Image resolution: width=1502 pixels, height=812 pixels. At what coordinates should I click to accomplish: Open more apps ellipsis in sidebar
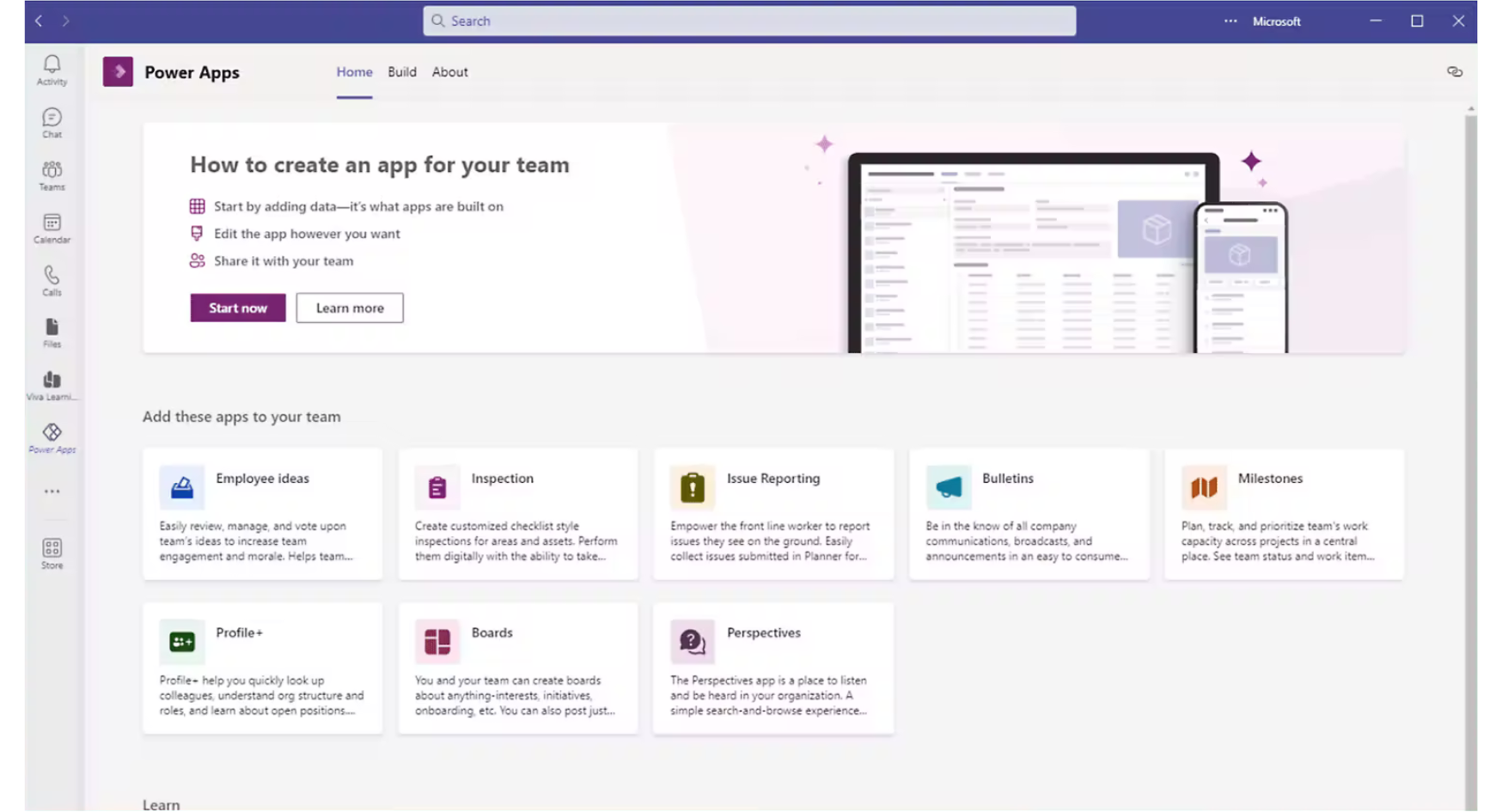tap(52, 491)
